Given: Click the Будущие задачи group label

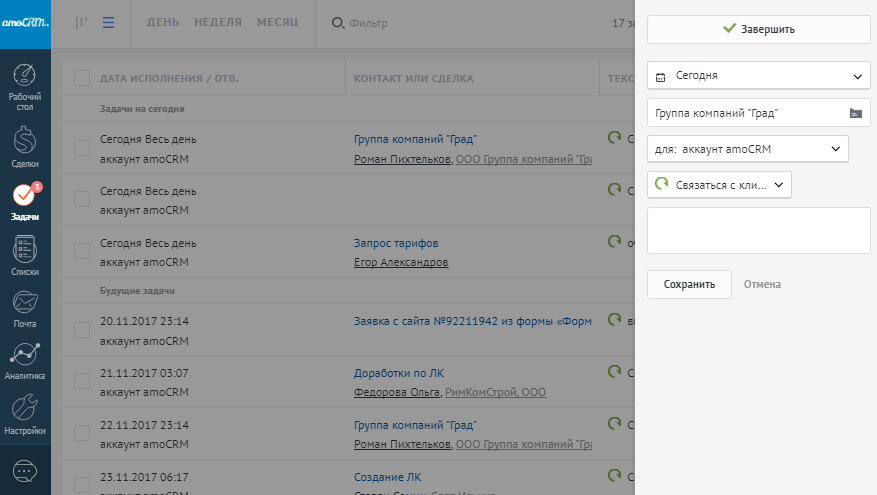Looking at the screenshot, I should pyautogui.click(x=137, y=291).
